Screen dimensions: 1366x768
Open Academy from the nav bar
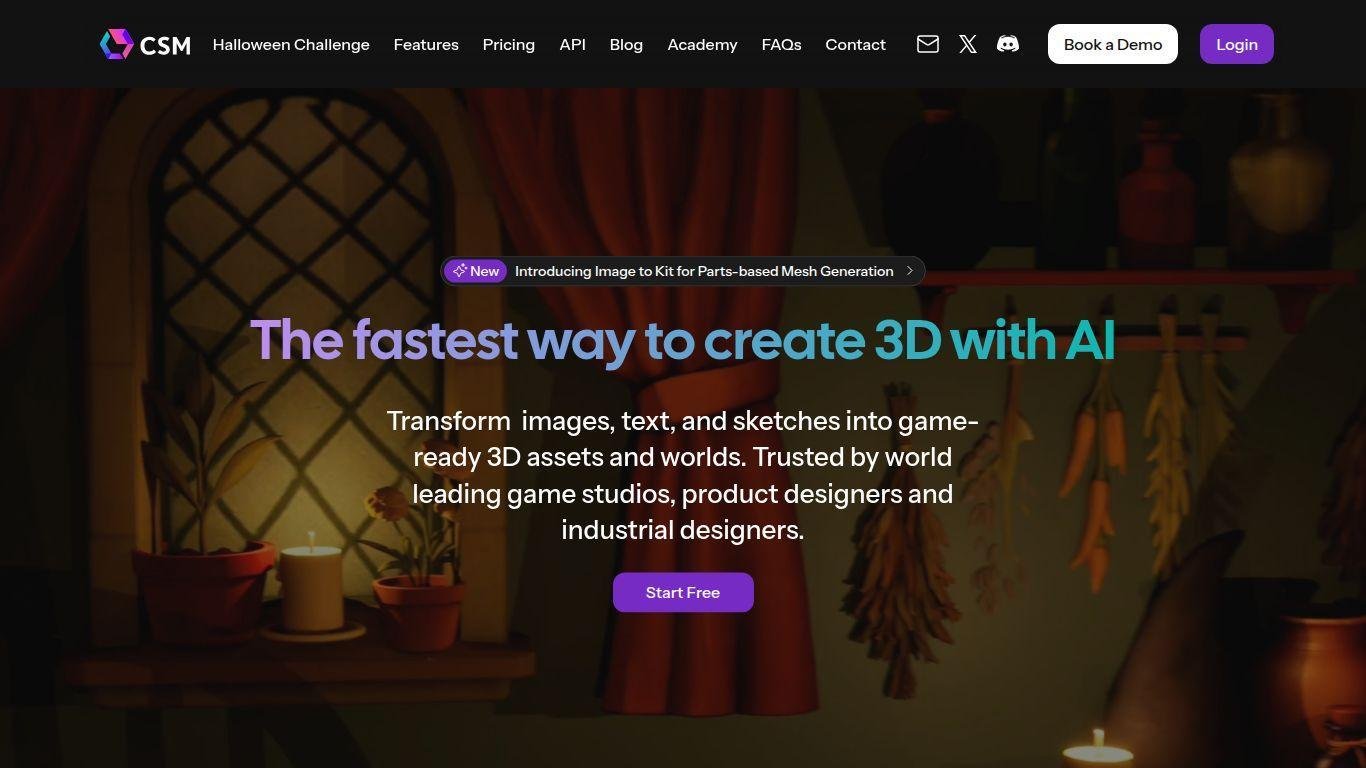pos(702,45)
